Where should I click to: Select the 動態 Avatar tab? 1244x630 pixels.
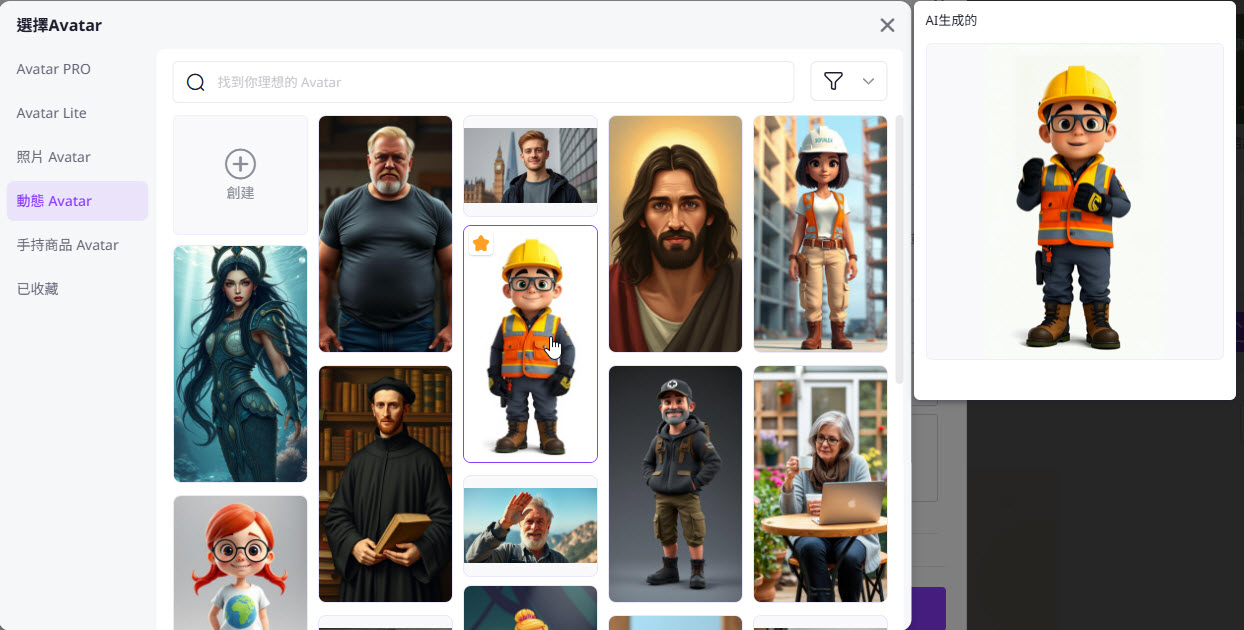(x=55, y=201)
